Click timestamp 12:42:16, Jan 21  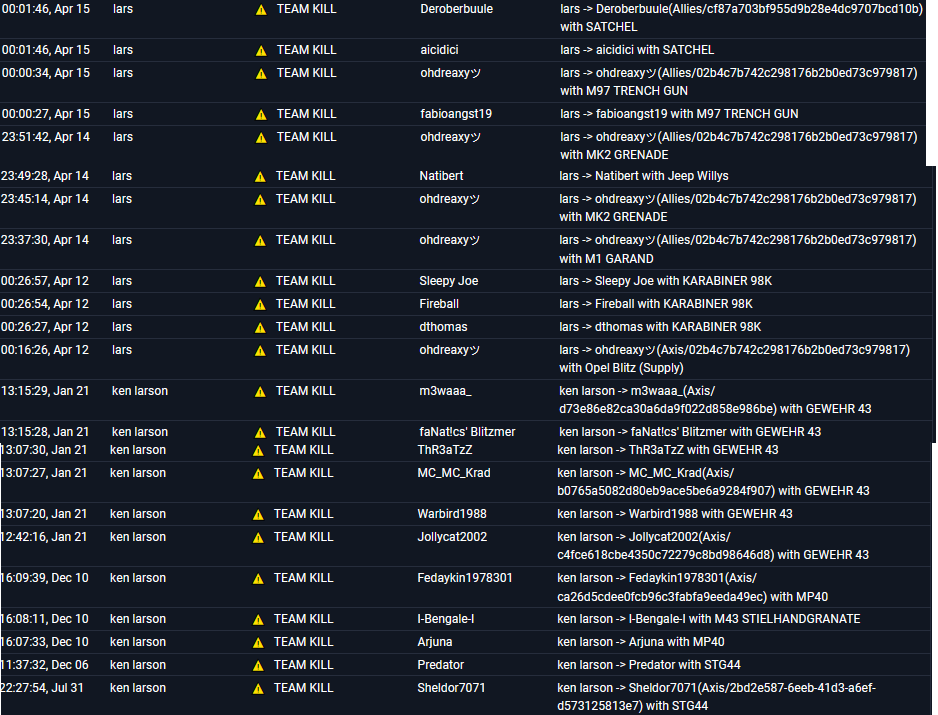click(44, 537)
